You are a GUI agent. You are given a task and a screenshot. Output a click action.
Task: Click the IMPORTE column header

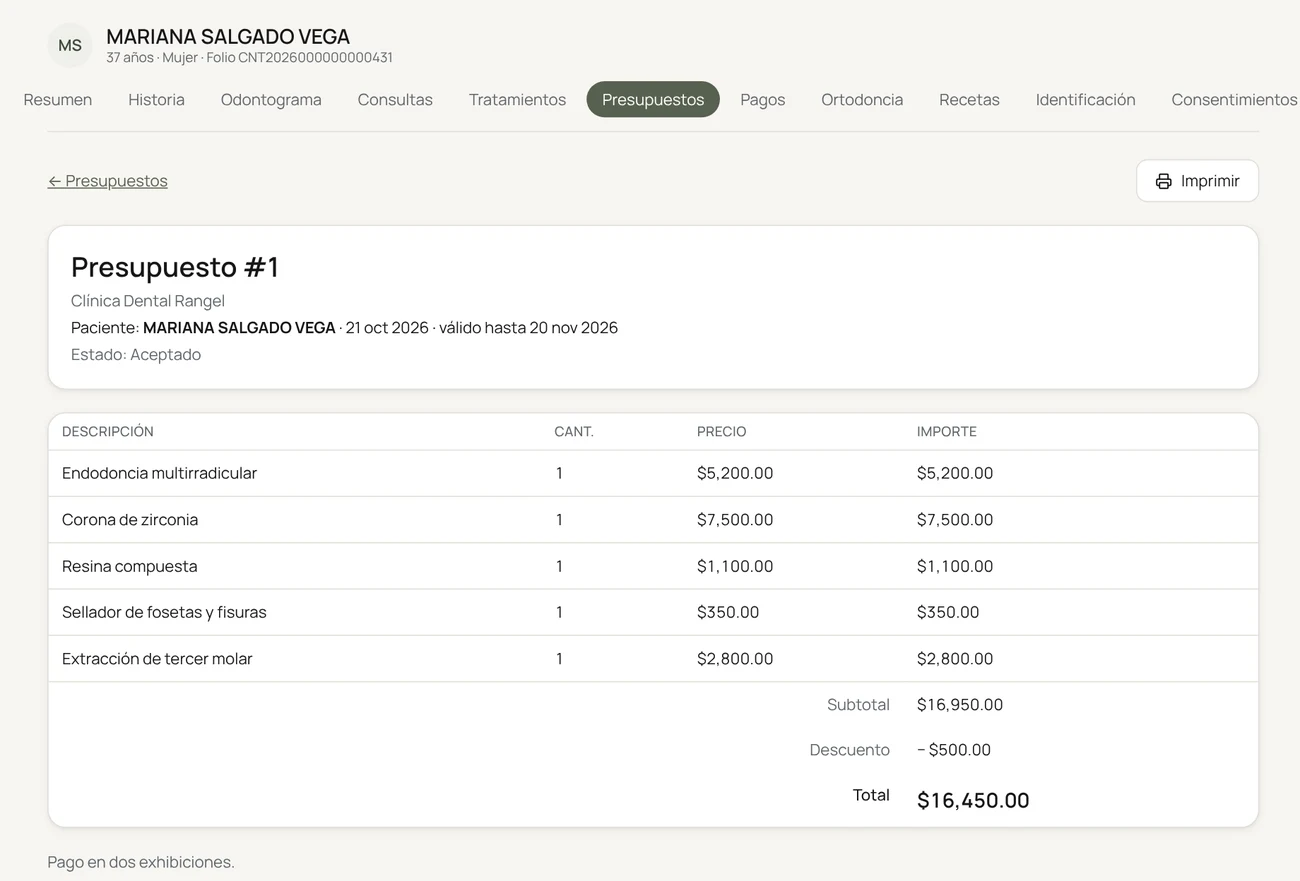[947, 432]
